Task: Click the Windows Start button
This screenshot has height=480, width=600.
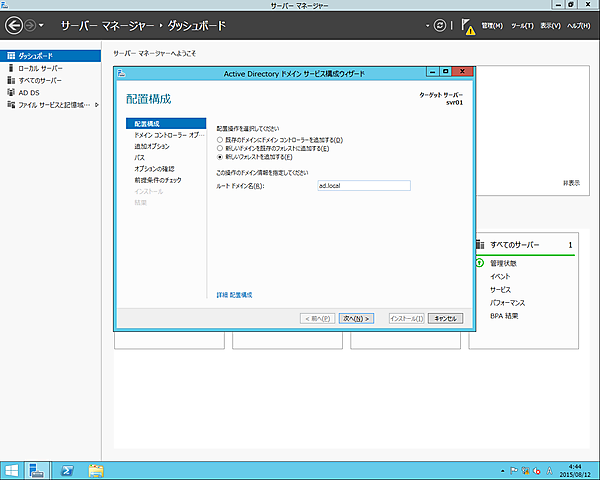Action: coord(11,471)
